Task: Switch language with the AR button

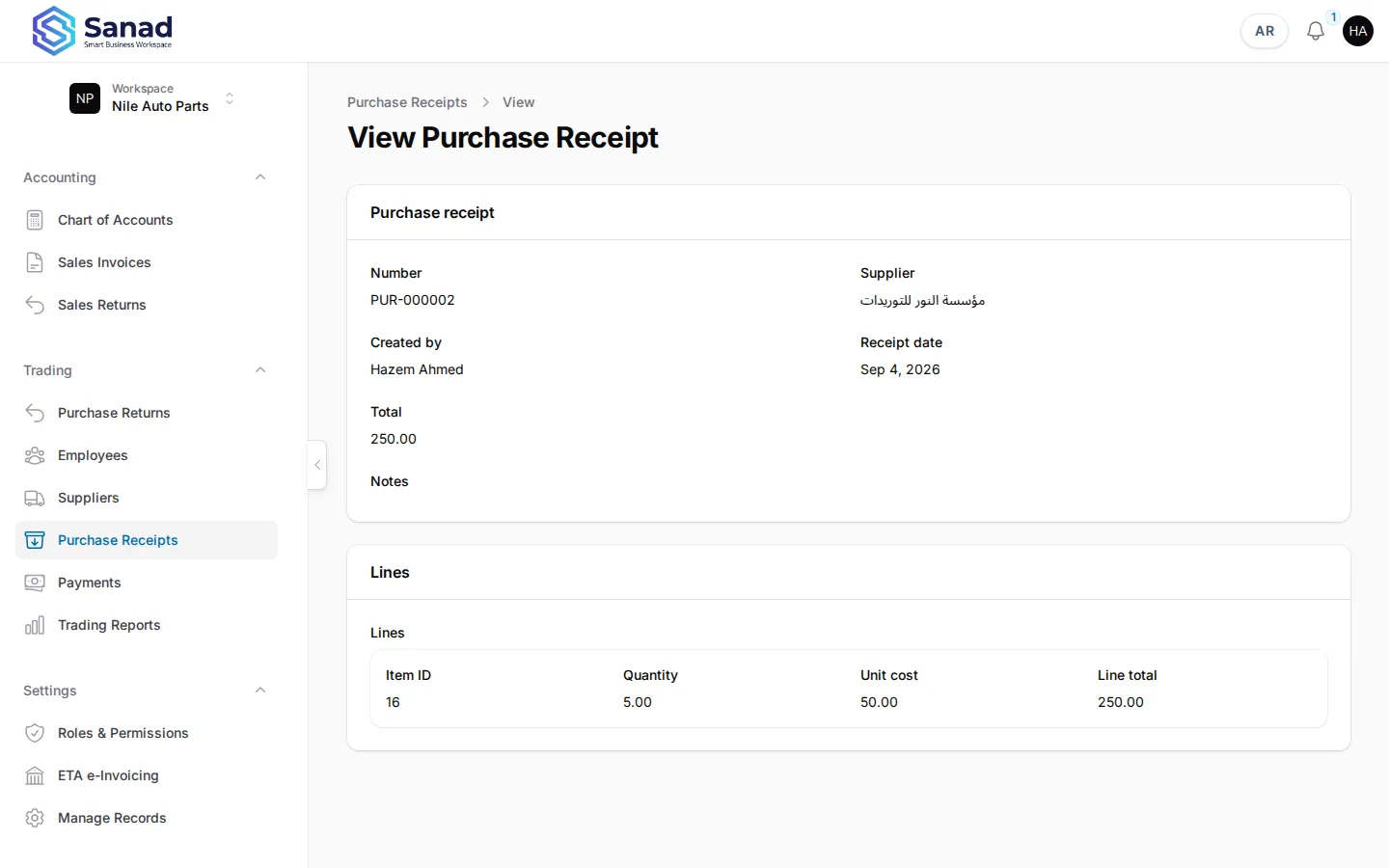Action: [x=1265, y=31]
